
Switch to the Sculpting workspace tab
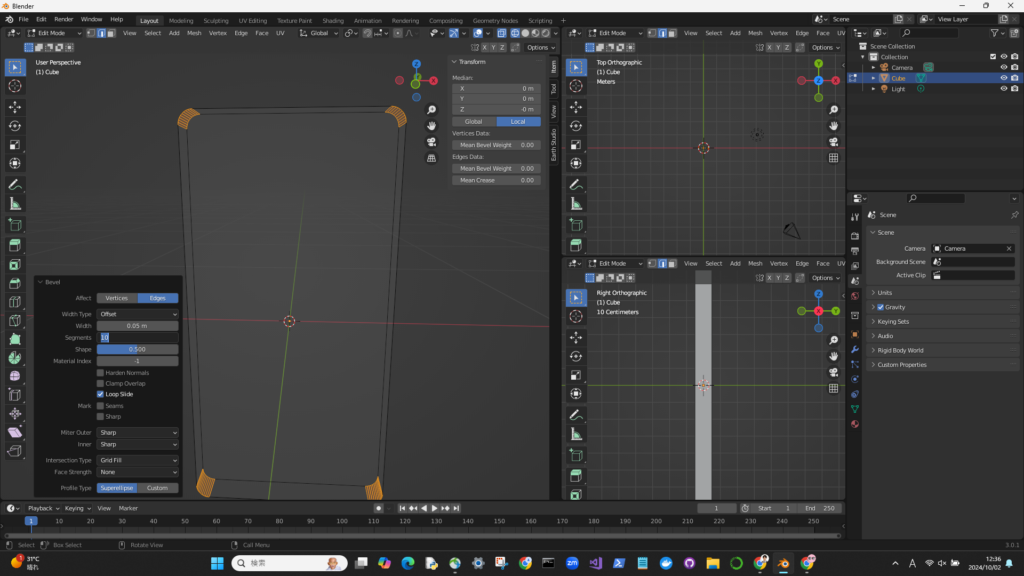215,20
